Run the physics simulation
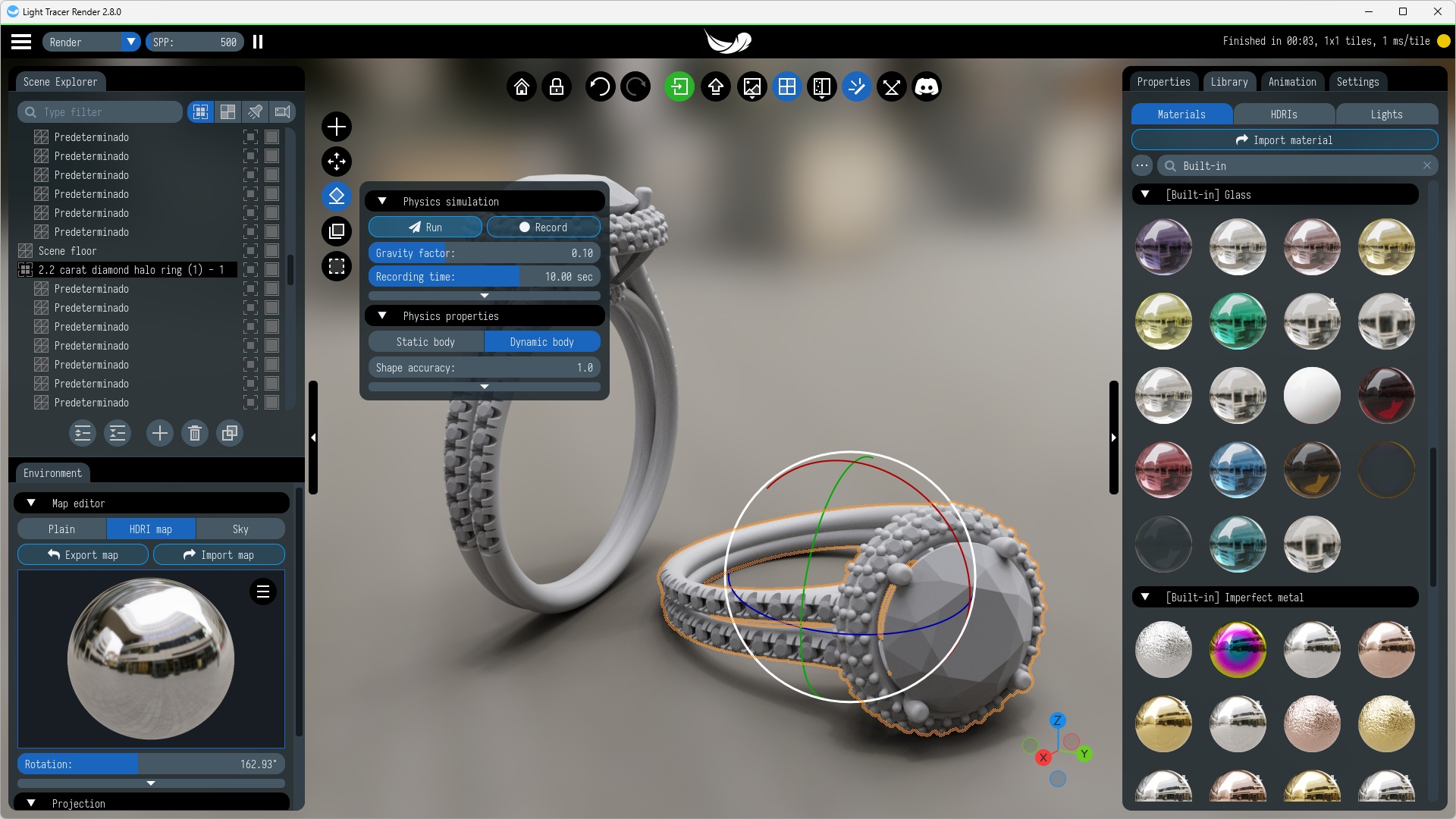 click(425, 227)
